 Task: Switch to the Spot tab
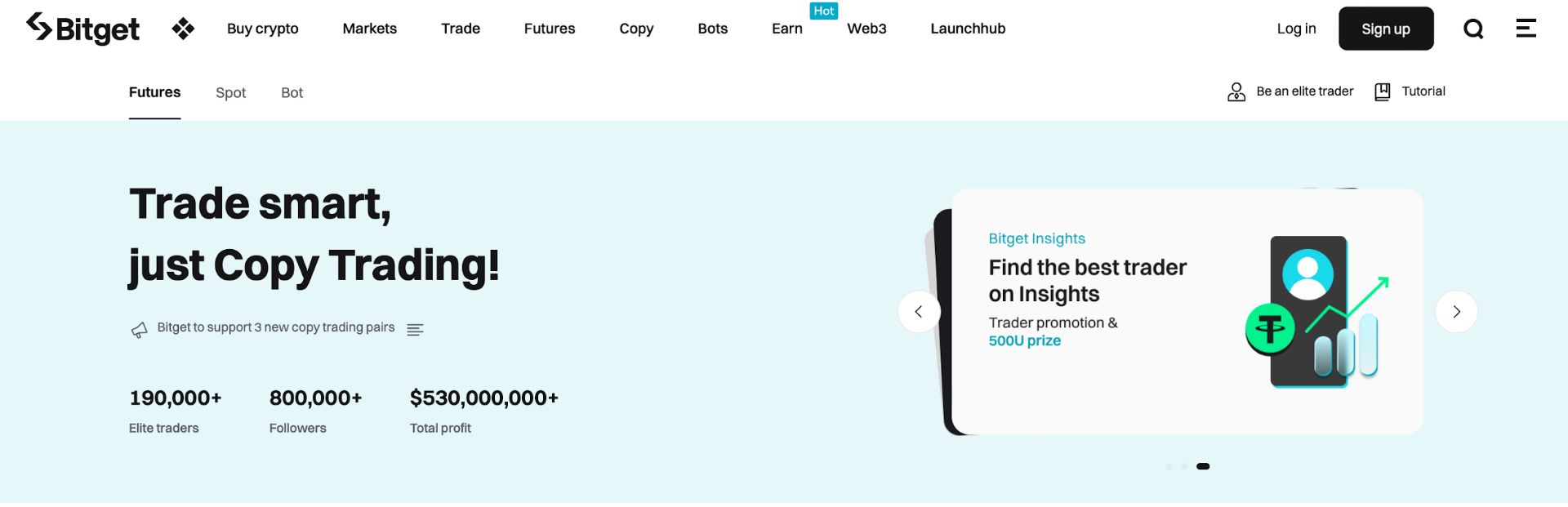[230, 93]
